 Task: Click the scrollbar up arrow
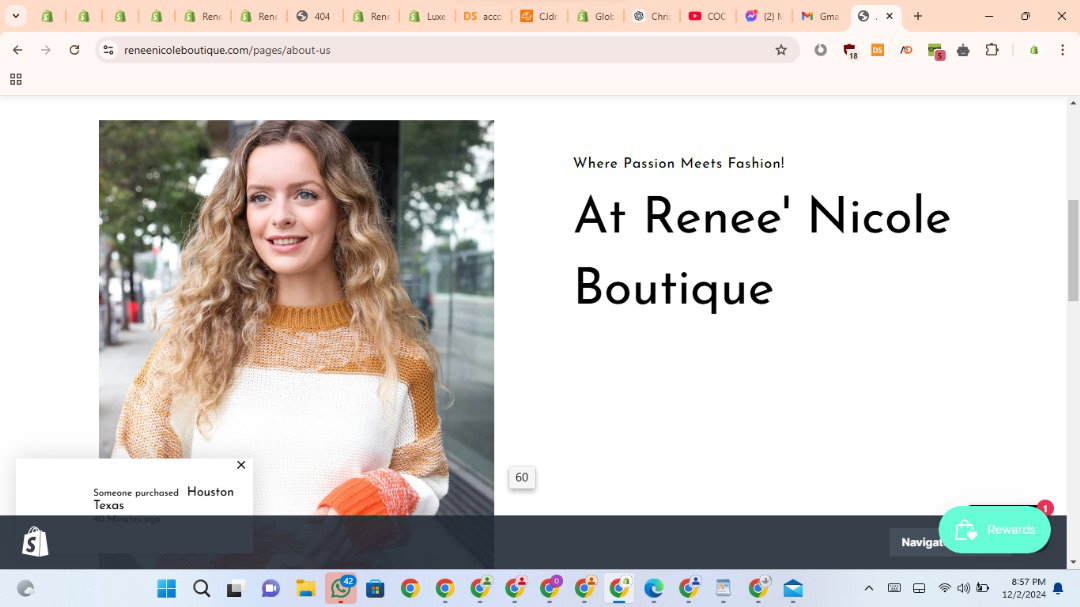click(1073, 103)
